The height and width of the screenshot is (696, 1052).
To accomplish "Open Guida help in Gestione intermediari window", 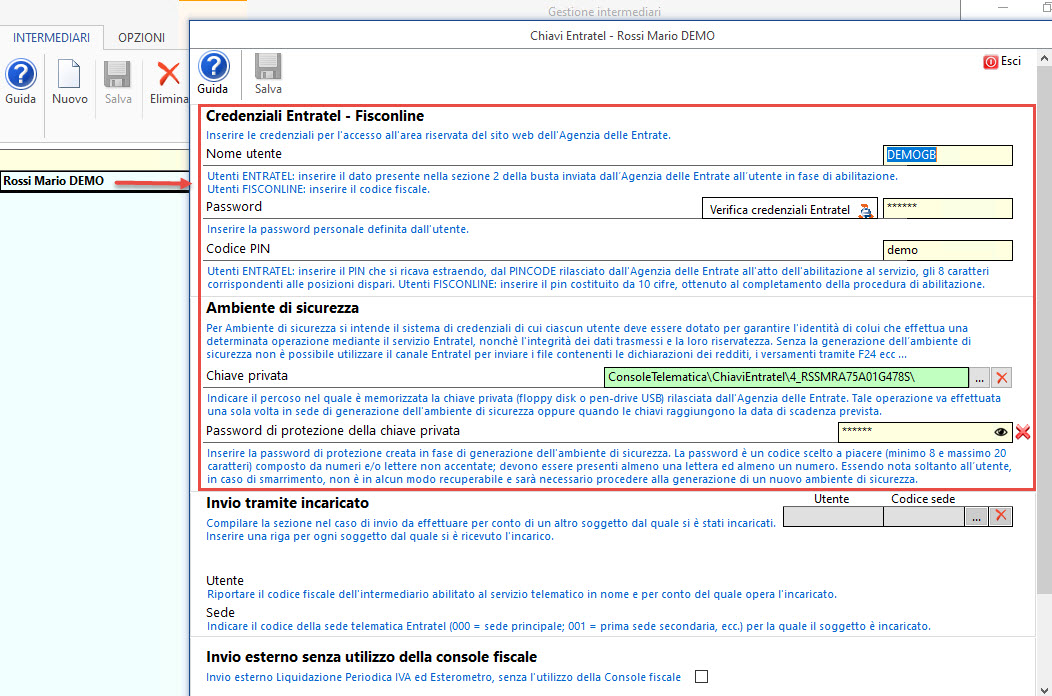I will pos(21,82).
